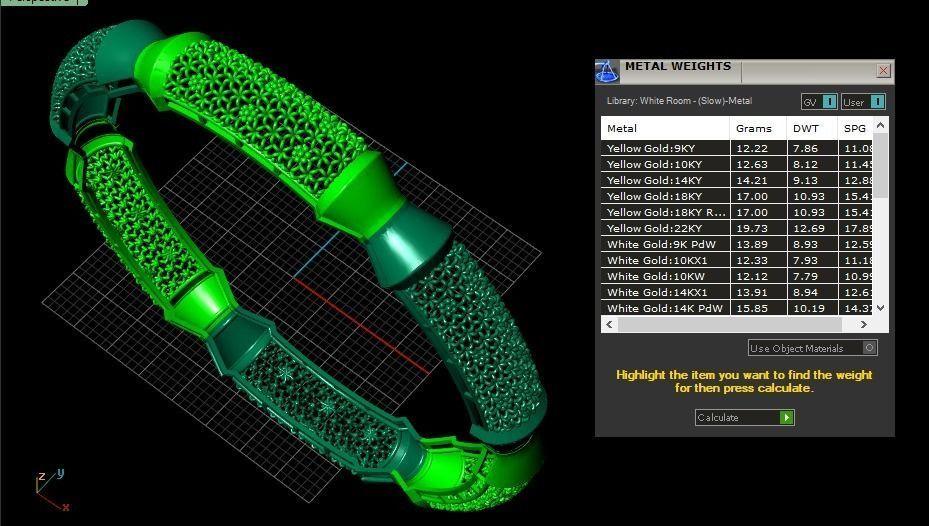Select the Yellow Gold:18KY R... row

coord(737,212)
